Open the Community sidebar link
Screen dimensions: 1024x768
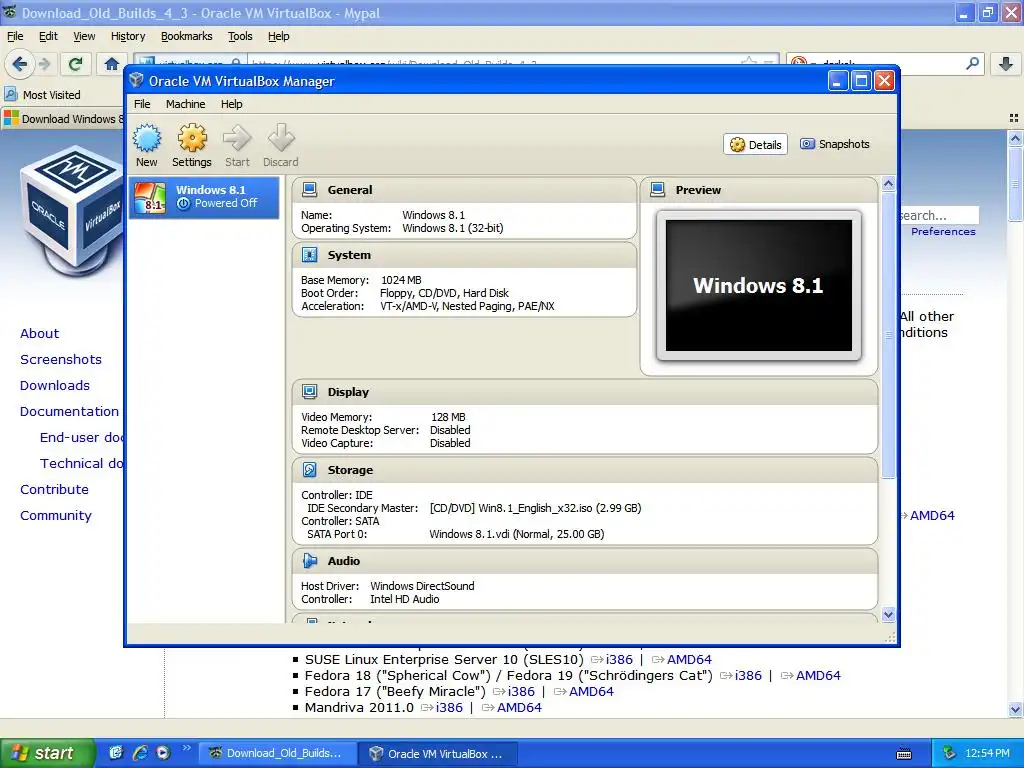(56, 516)
